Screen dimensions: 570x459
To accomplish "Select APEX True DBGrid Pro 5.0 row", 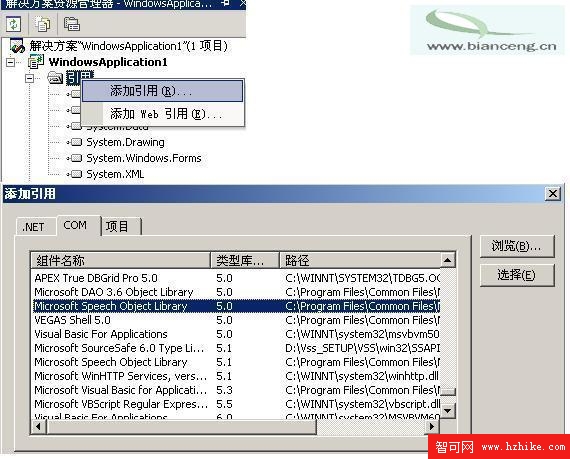I will [236, 278].
